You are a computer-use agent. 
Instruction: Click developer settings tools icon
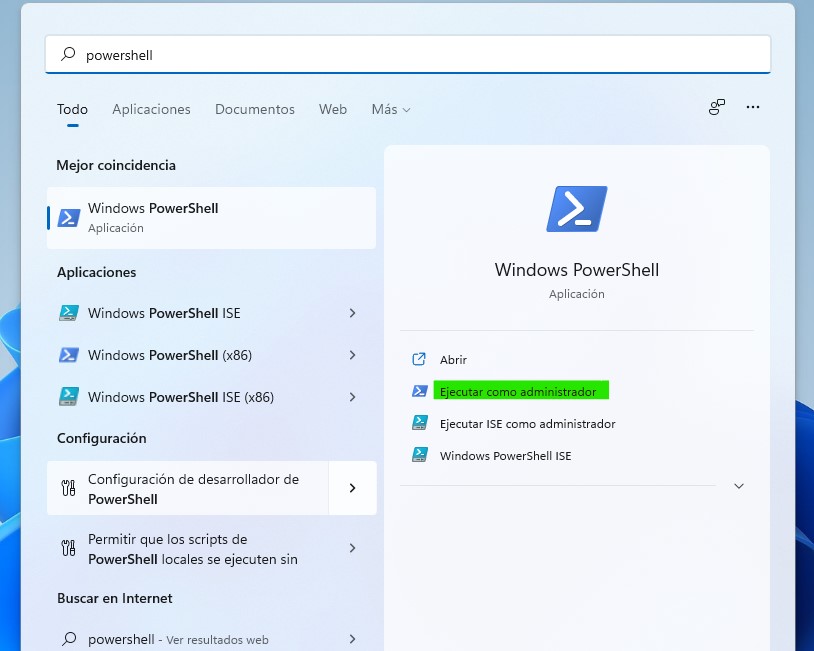69,488
